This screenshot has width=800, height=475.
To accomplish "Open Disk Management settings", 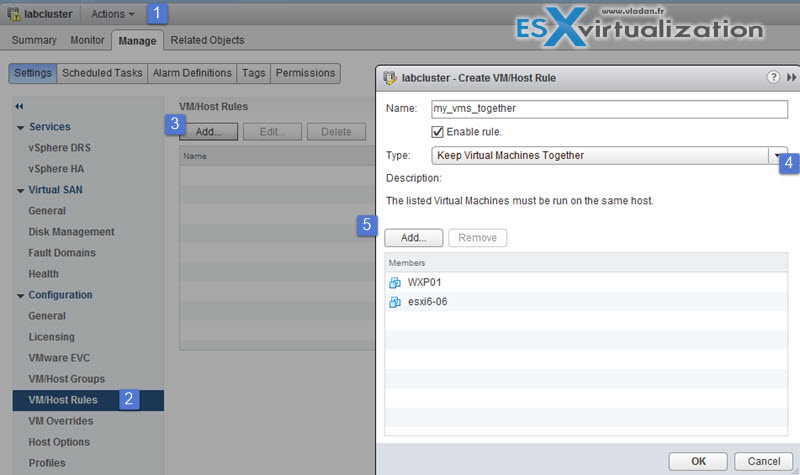I will (71, 232).
